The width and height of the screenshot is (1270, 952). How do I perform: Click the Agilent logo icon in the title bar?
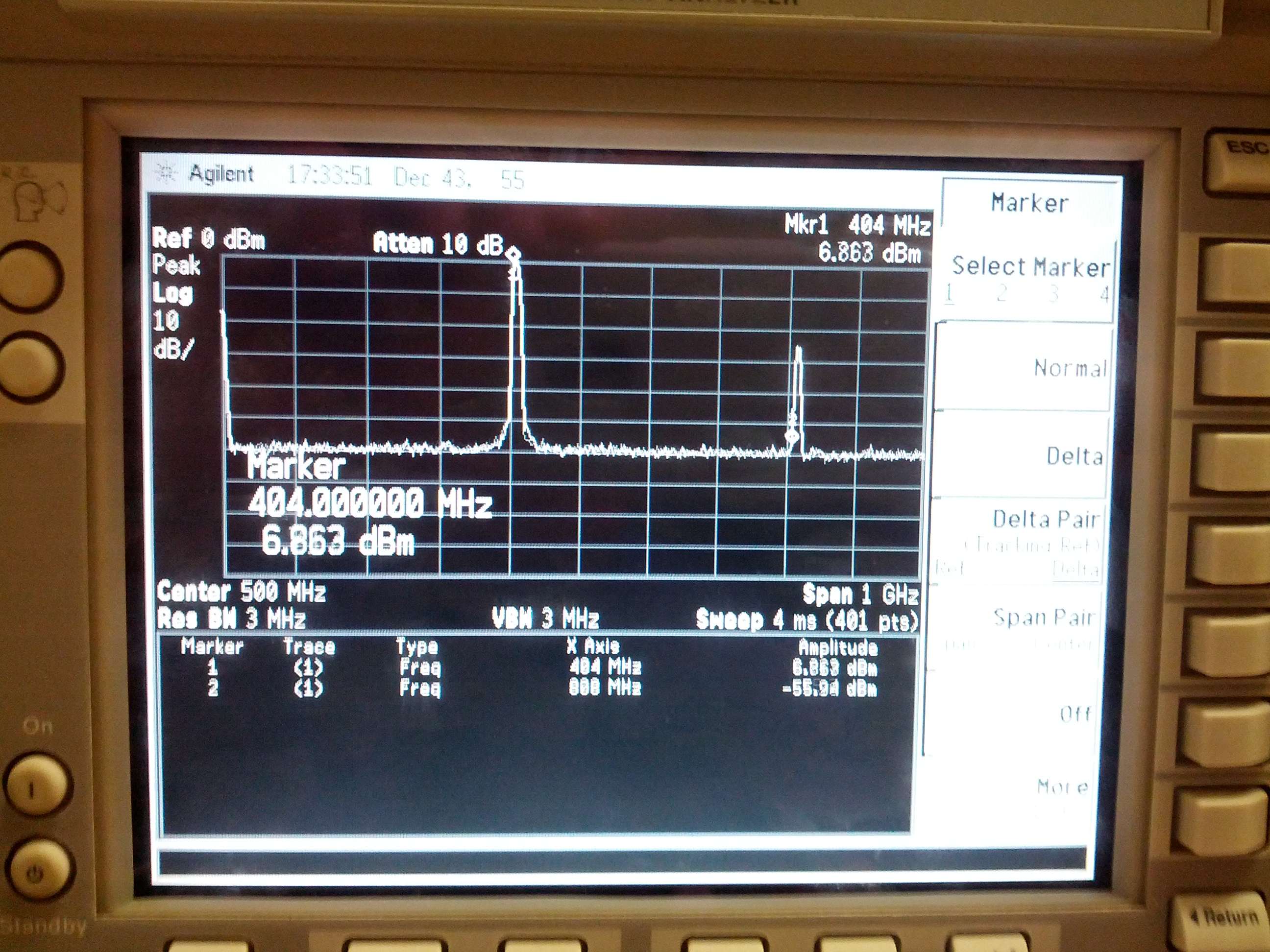(x=165, y=173)
